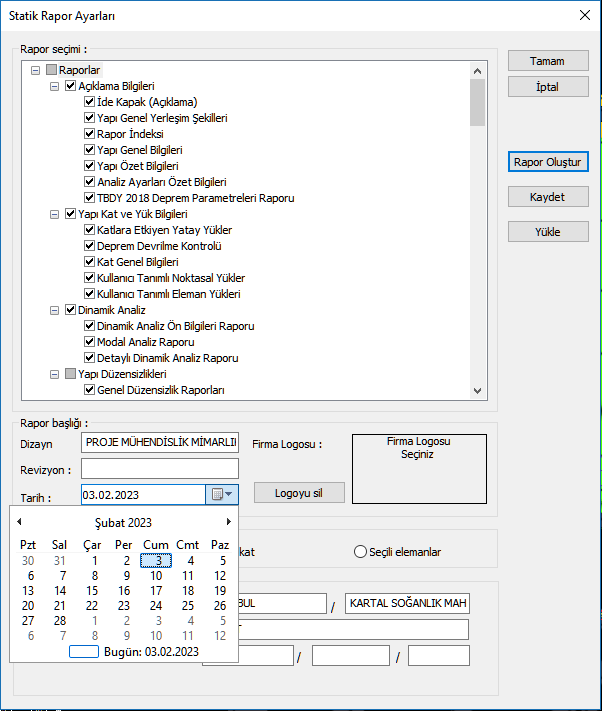This screenshot has width=602, height=711.
Task: Select day 23 in the calendar
Action: [124, 606]
